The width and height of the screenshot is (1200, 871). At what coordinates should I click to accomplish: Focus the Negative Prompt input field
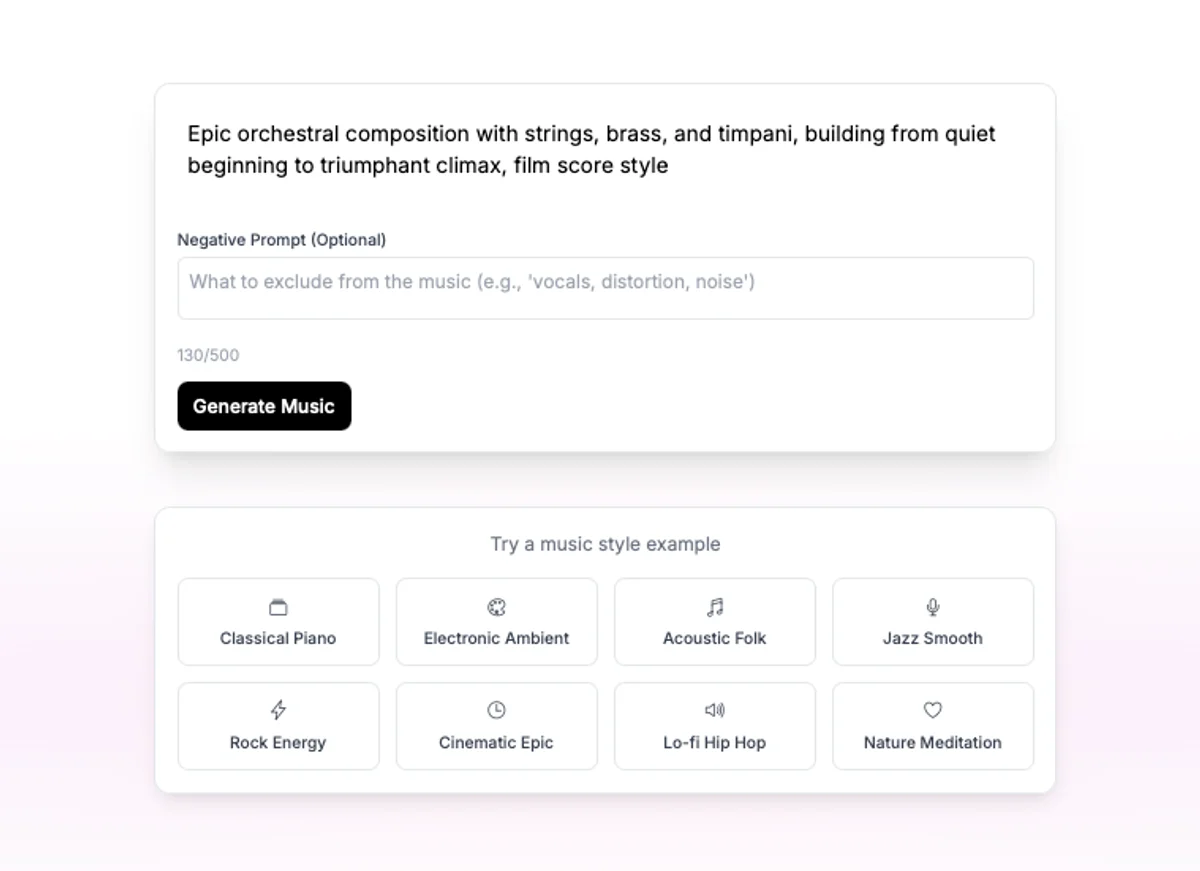605,288
